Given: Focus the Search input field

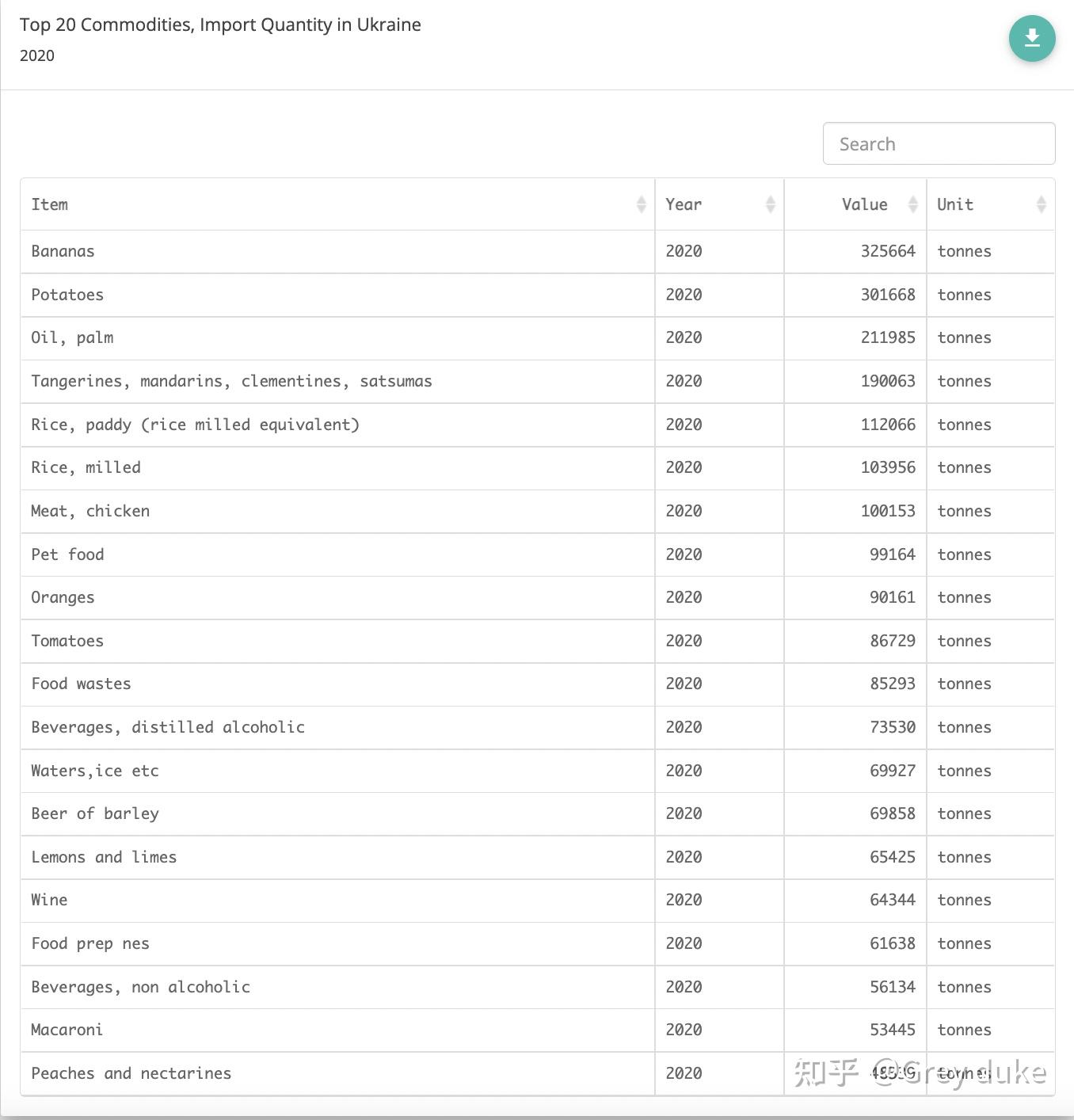Looking at the screenshot, I should coord(939,143).
